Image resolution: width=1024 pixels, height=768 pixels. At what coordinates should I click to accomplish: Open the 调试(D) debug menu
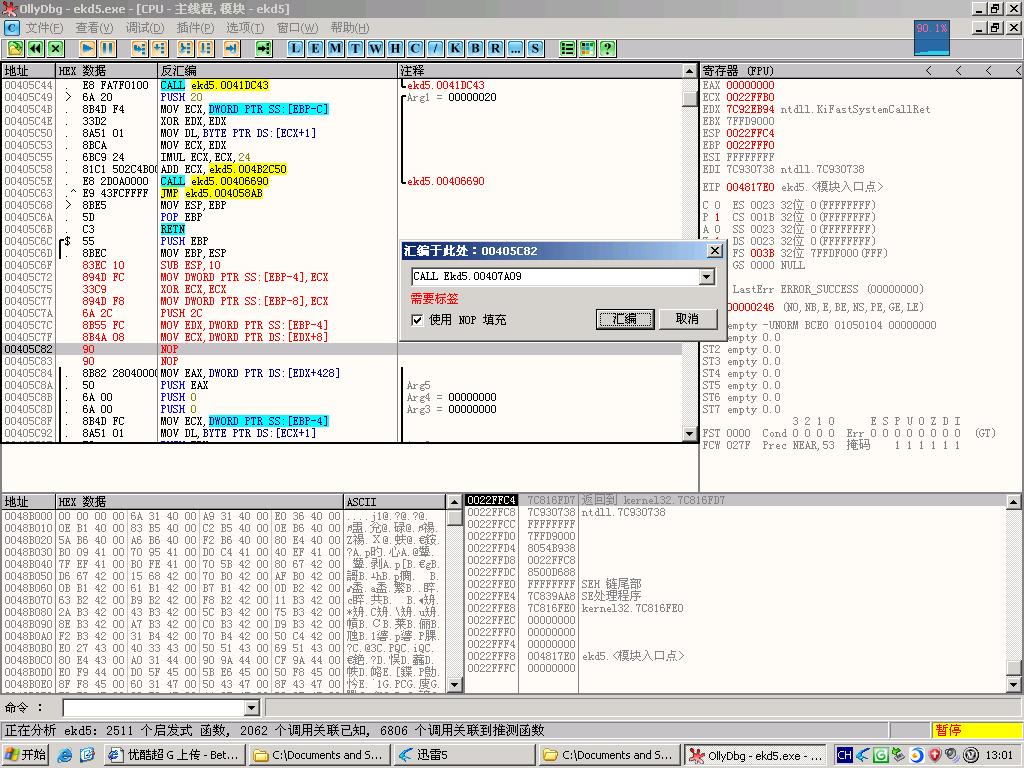[x=145, y=28]
